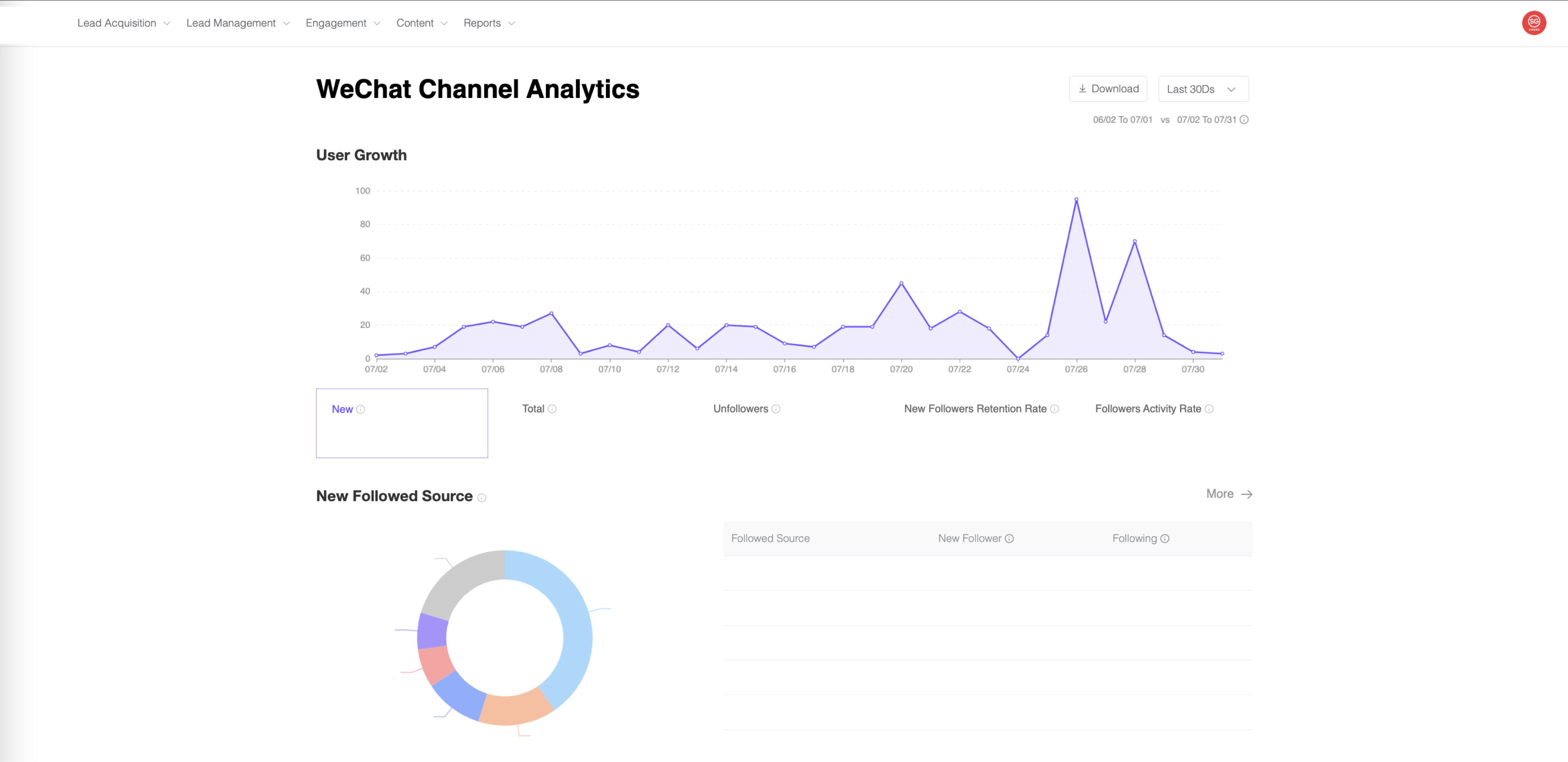Screen dimensions: 1568x762
Task: Click the 06/02 To 07/01 date range text
Action: click(1123, 120)
